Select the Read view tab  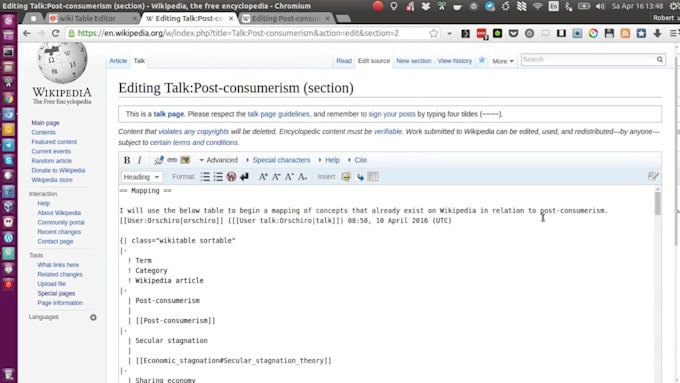(344, 61)
